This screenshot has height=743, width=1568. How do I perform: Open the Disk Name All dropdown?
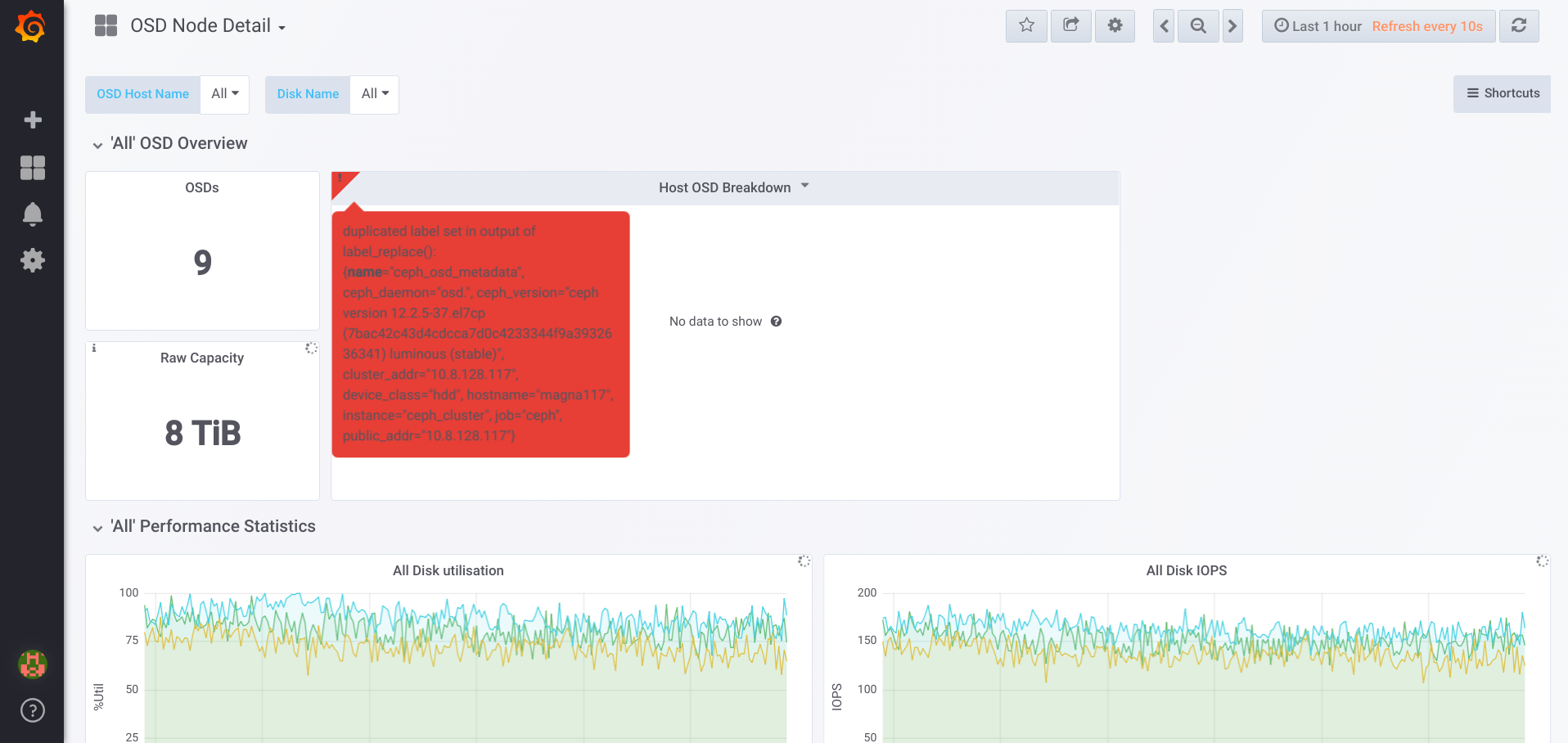(x=375, y=94)
